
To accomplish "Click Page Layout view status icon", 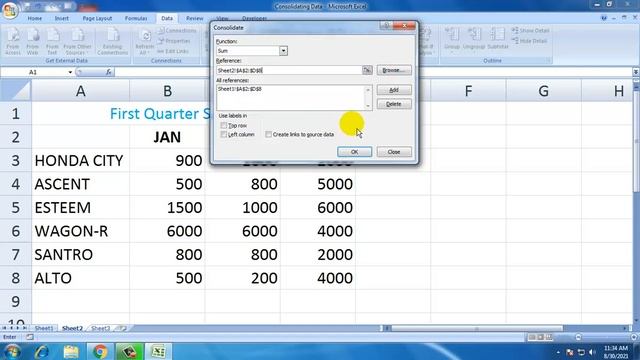I will click(540, 337).
